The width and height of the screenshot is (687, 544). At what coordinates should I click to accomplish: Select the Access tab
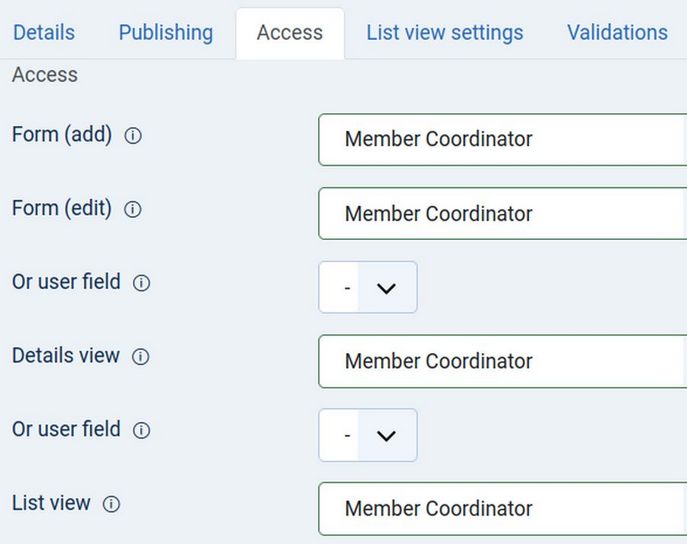290,33
